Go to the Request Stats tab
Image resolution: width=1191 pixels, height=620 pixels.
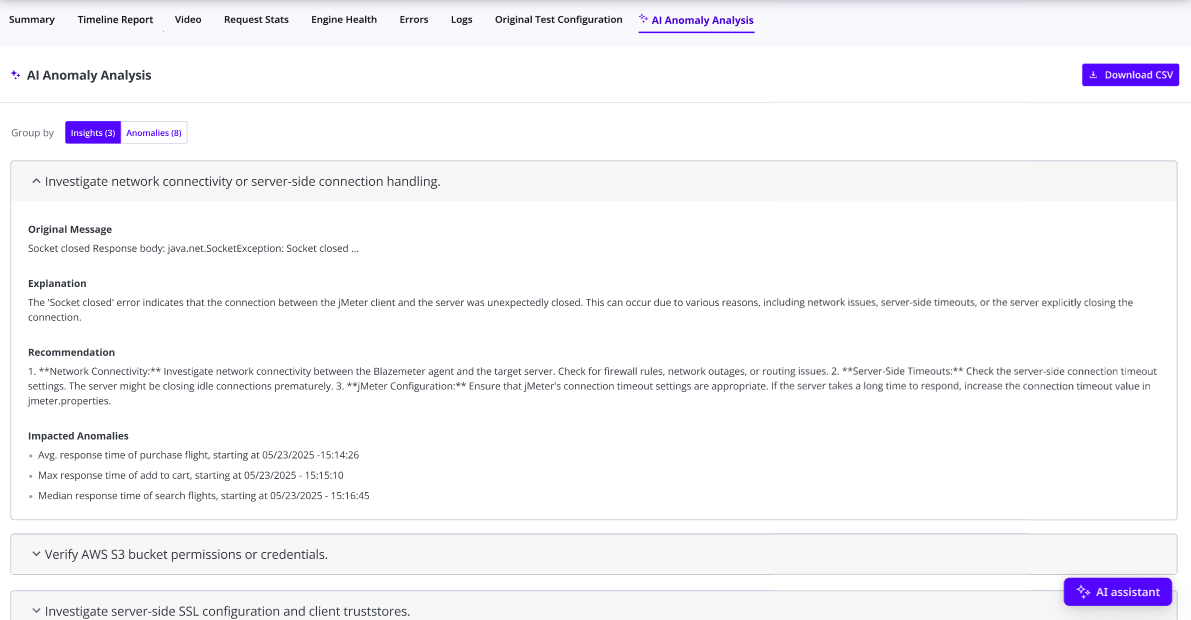pos(256,20)
